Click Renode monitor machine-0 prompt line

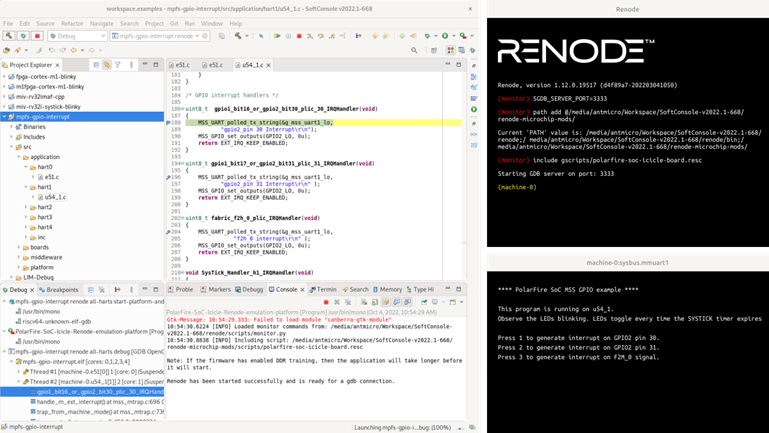click(517, 187)
